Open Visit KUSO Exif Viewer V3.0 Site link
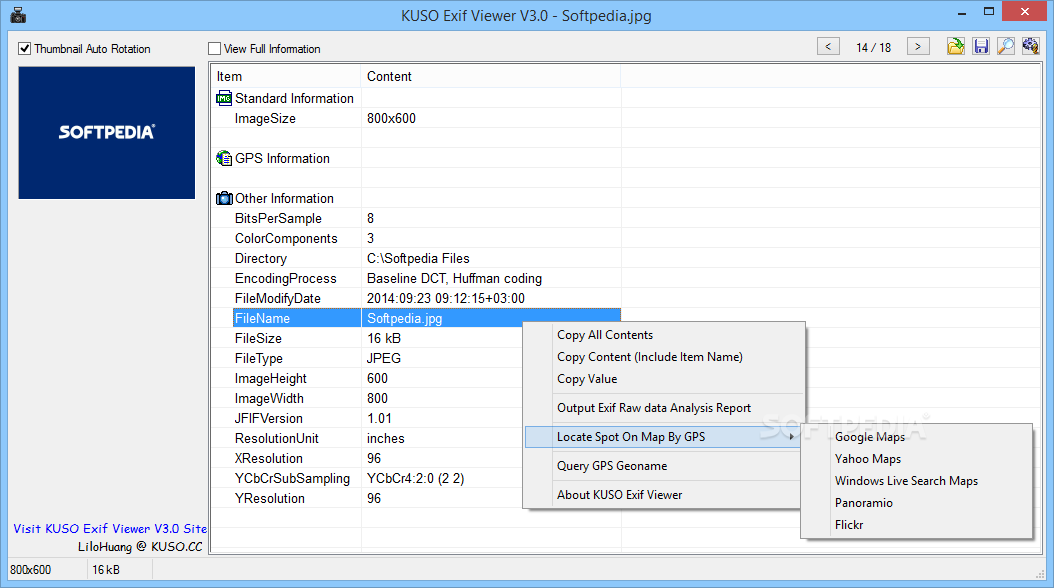 [110, 529]
